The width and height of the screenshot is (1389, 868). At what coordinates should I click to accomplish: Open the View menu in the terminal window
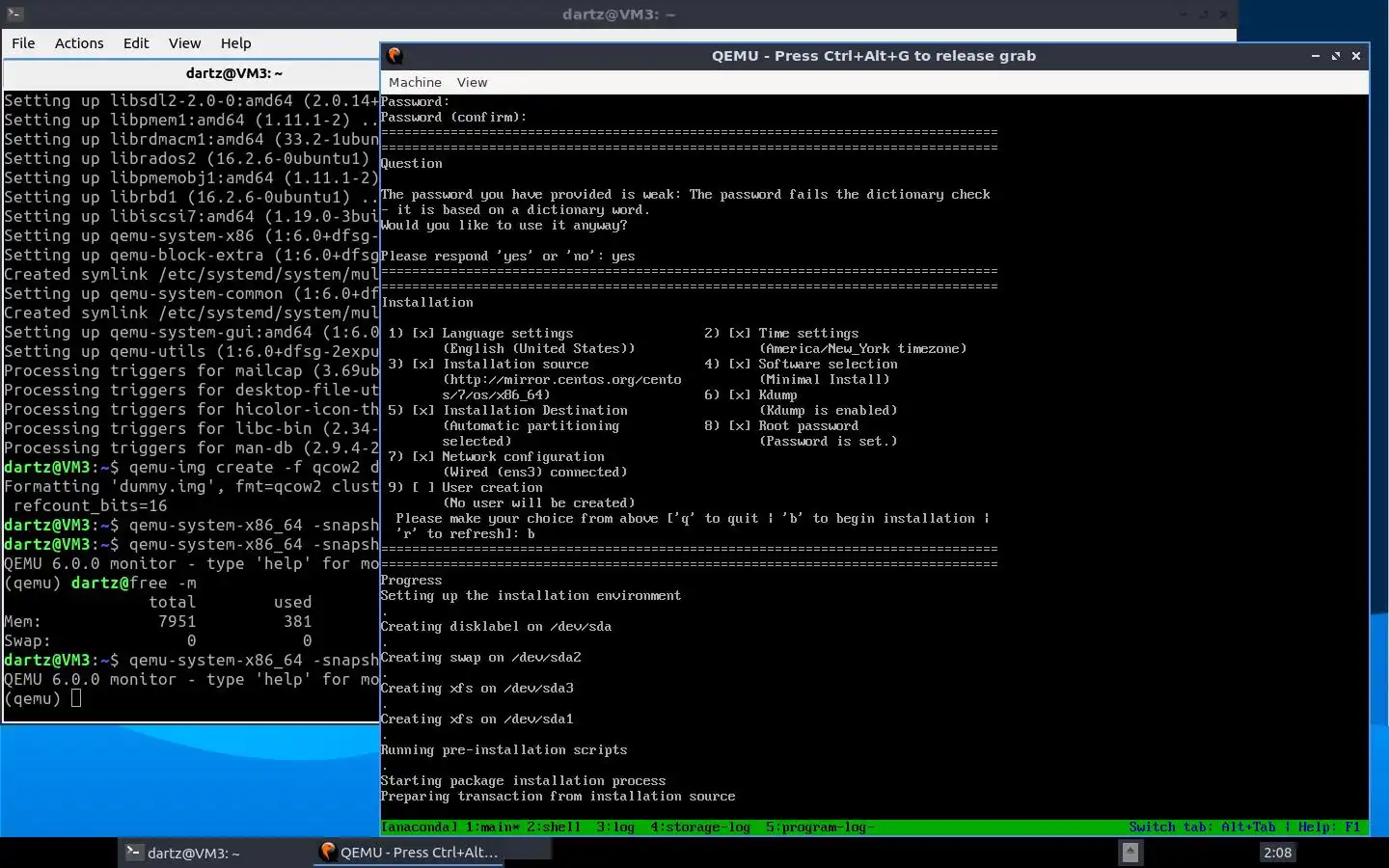coord(184,43)
